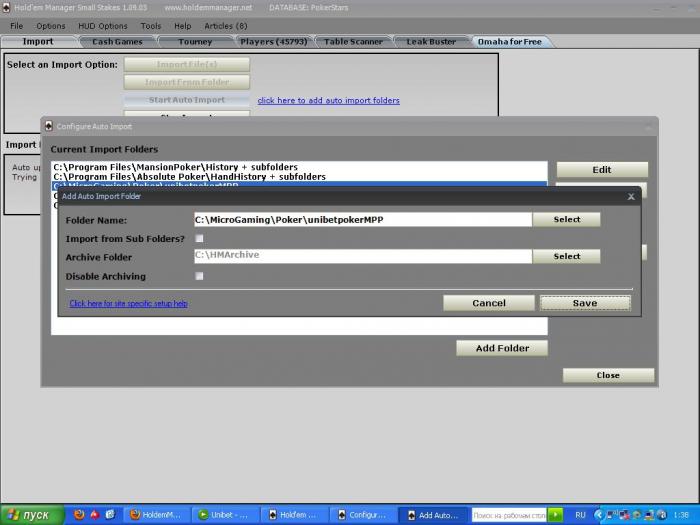700x525 pixels.
Task: Click the desktop search box in taskbar
Action: pos(509,515)
